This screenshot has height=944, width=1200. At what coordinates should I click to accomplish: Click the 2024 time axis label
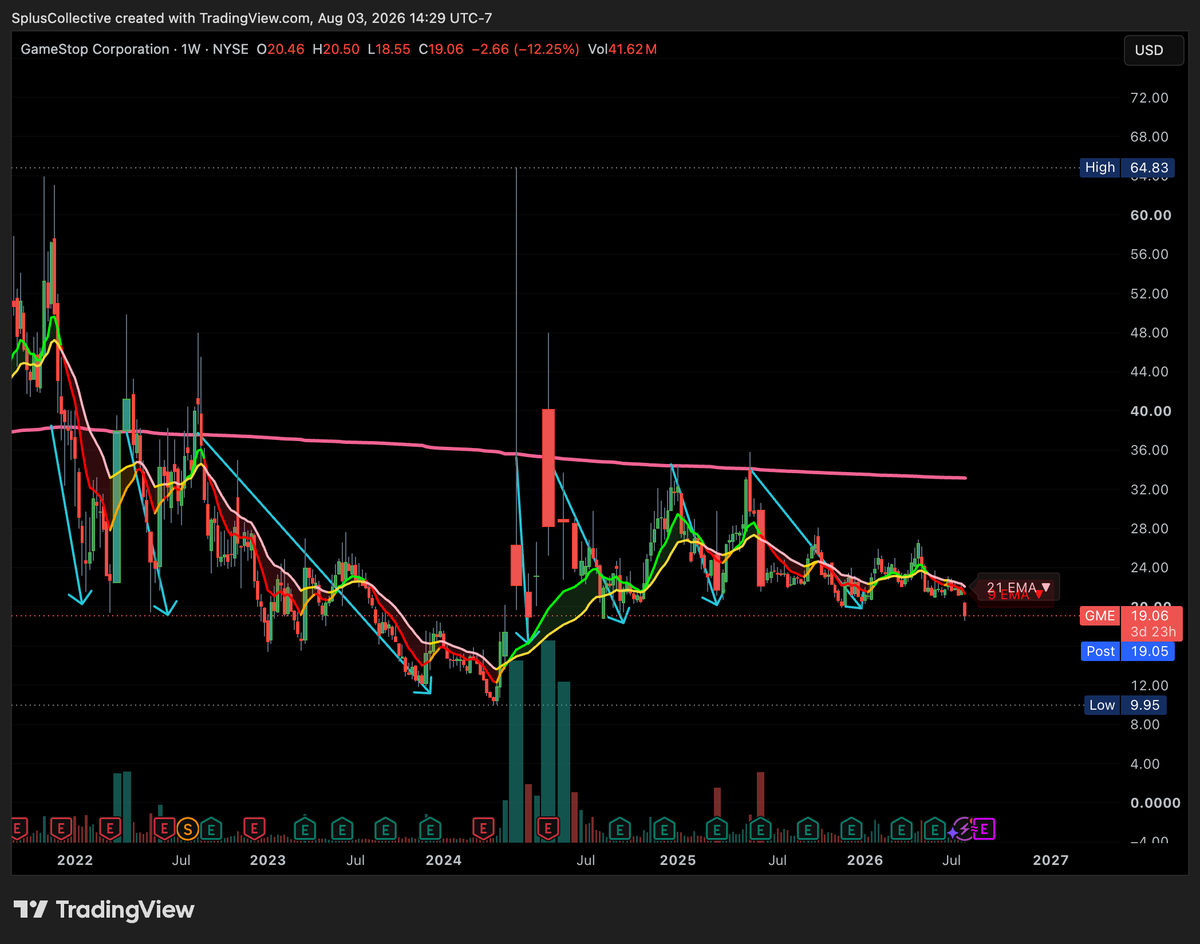(x=443, y=860)
